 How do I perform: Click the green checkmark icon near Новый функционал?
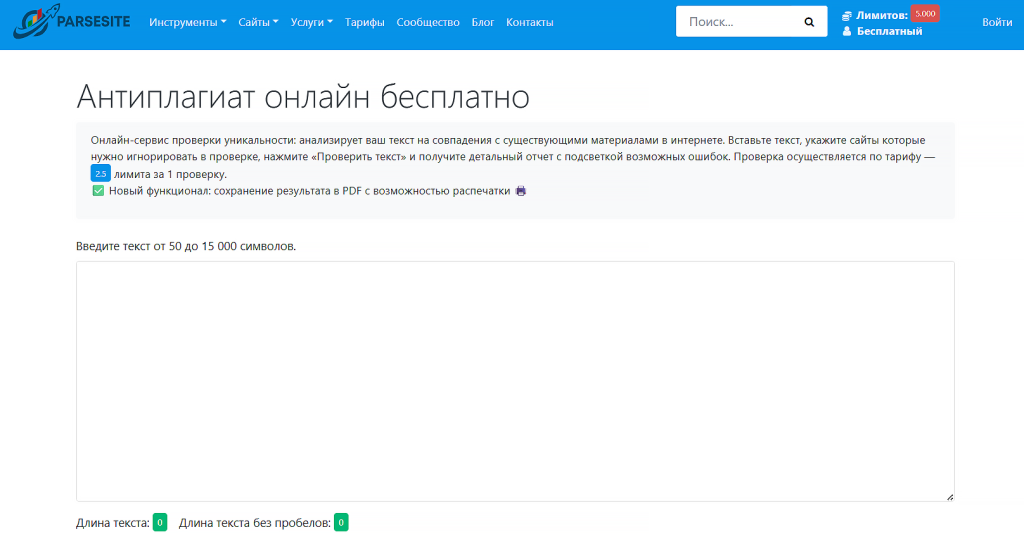(98, 191)
